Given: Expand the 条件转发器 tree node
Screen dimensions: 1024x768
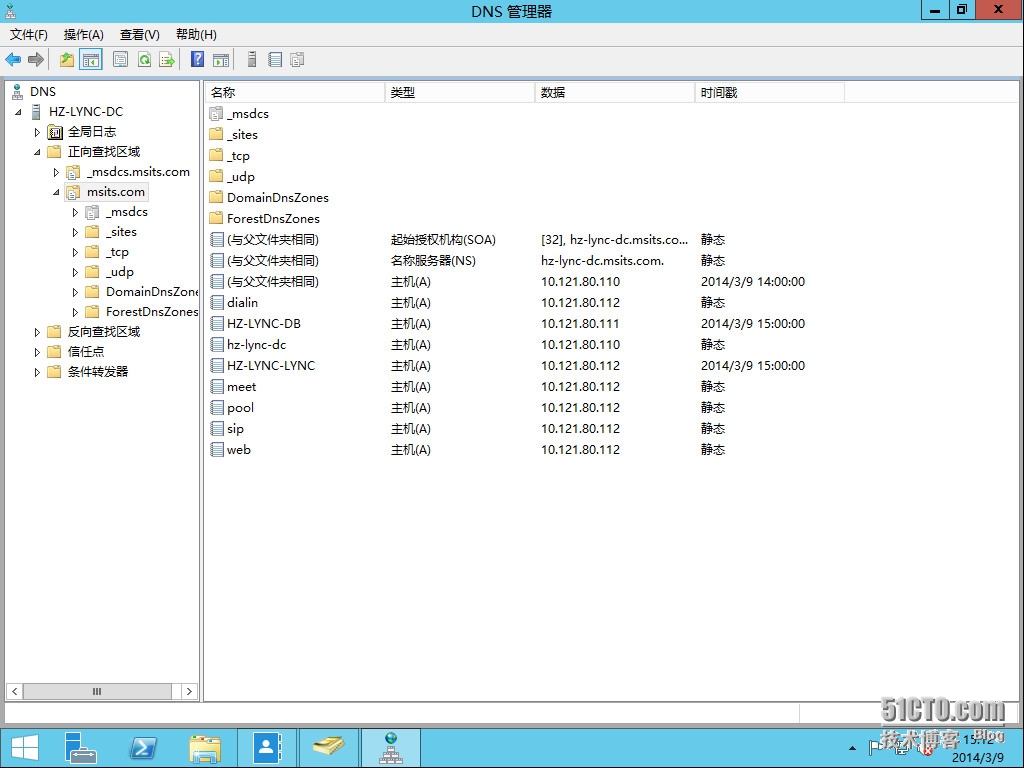Looking at the screenshot, I should [x=37, y=372].
